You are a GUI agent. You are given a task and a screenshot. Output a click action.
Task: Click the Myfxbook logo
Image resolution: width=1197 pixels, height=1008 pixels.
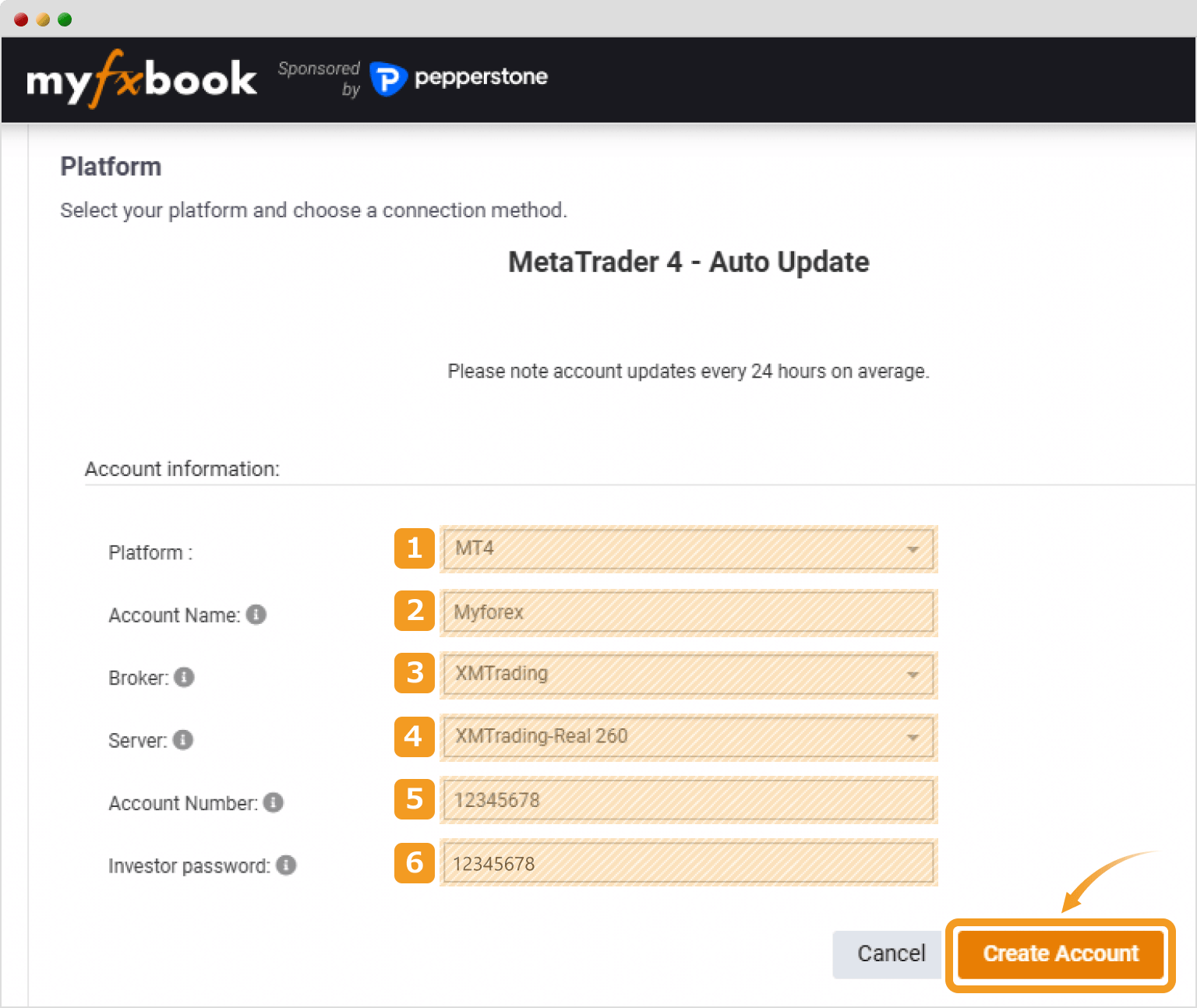[x=141, y=79]
